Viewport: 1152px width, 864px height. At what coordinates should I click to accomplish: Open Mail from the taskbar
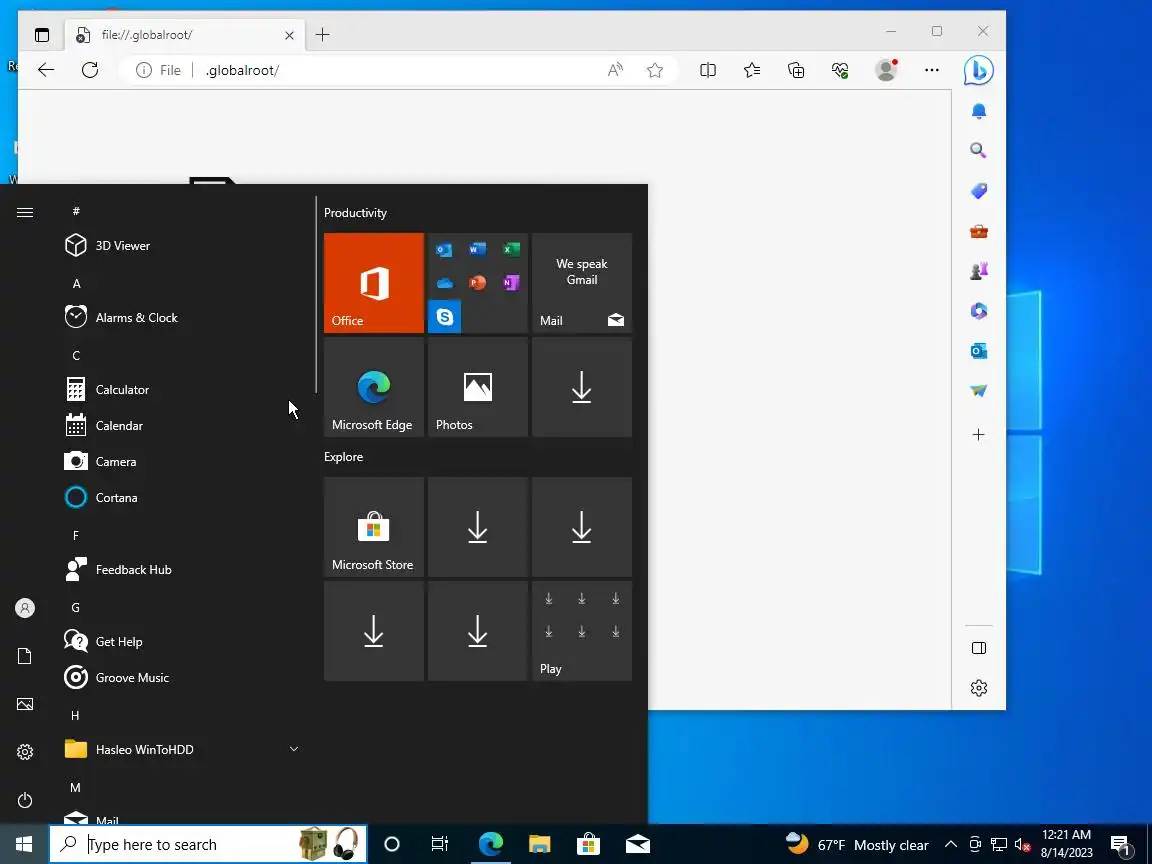pos(638,844)
